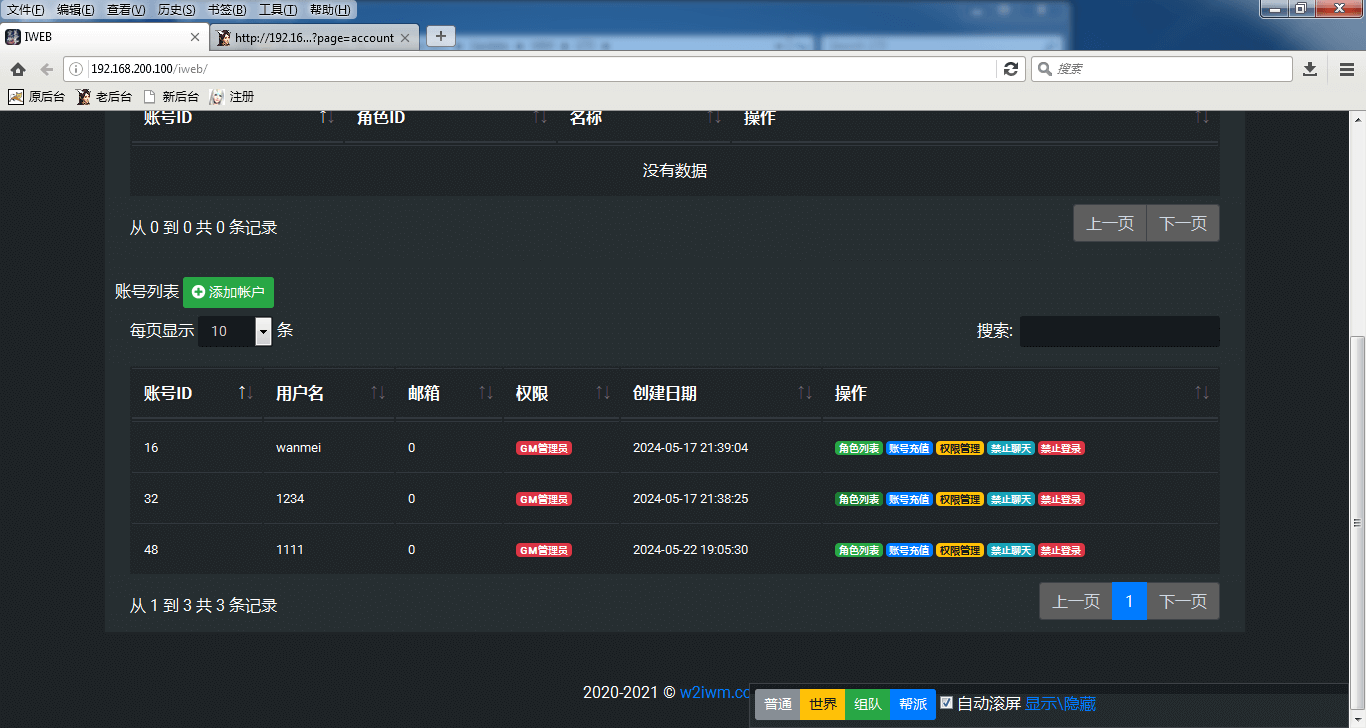Select the yellow 世界 chat channel
This screenshot has width=1366, height=728.
pos(823,704)
